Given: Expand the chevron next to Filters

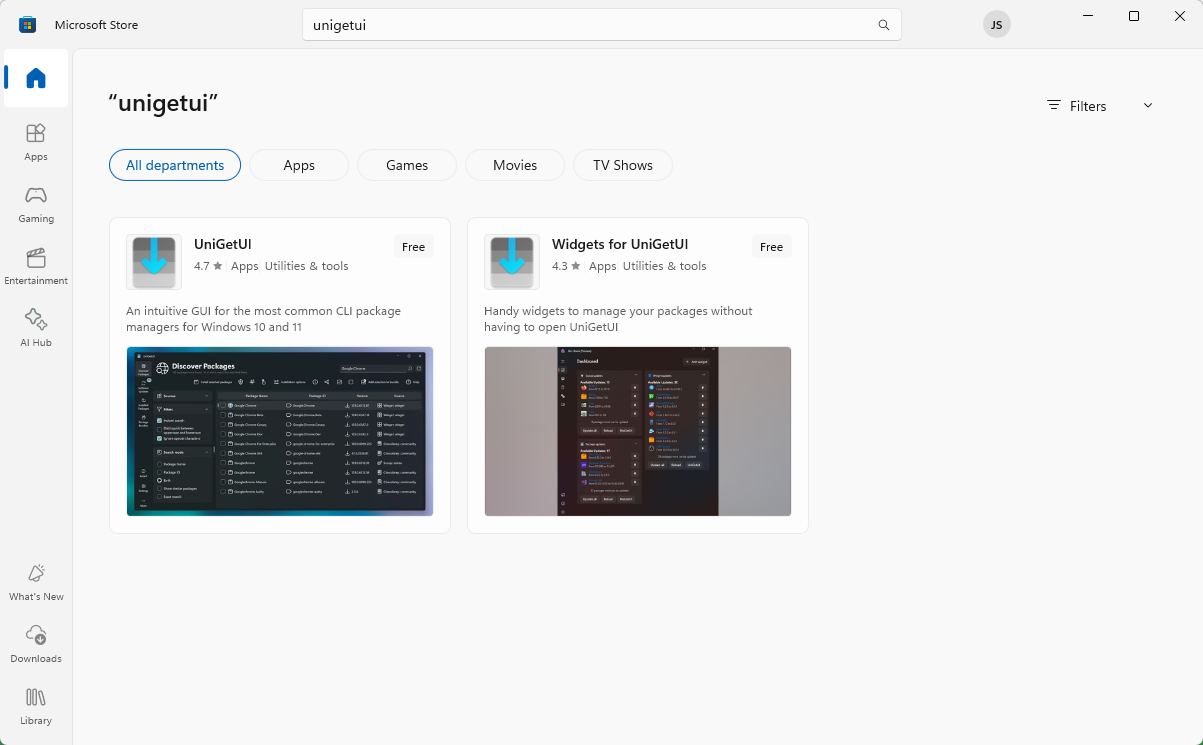Looking at the screenshot, I should [1147, 105].
